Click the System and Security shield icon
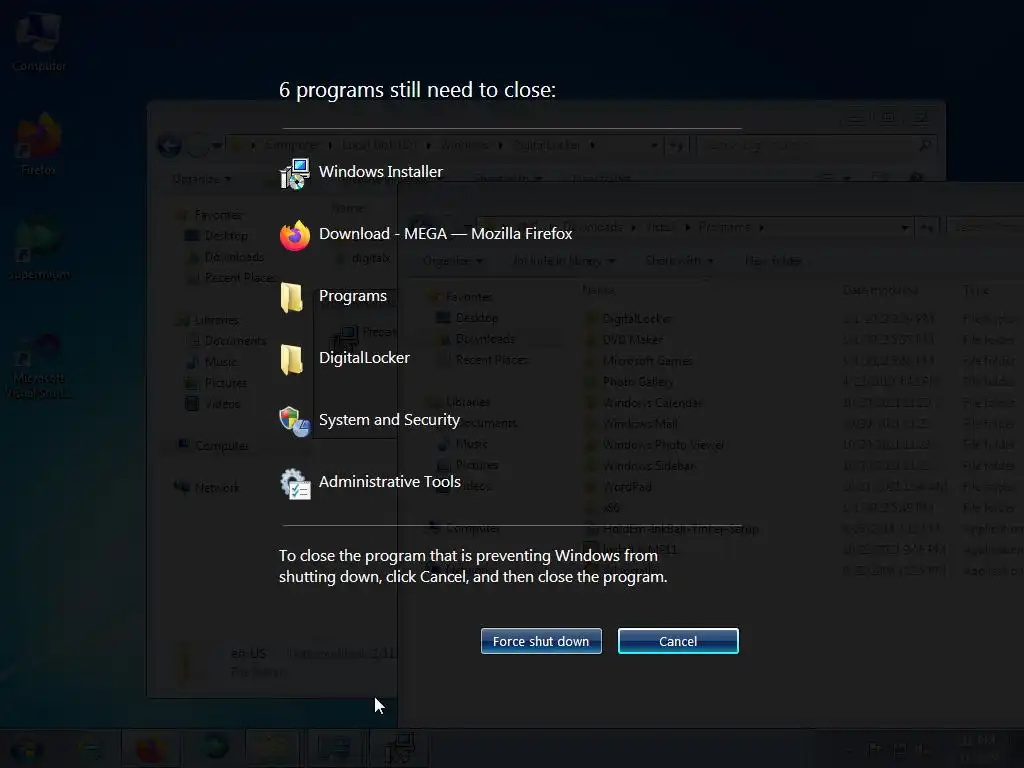 point(295,421)
